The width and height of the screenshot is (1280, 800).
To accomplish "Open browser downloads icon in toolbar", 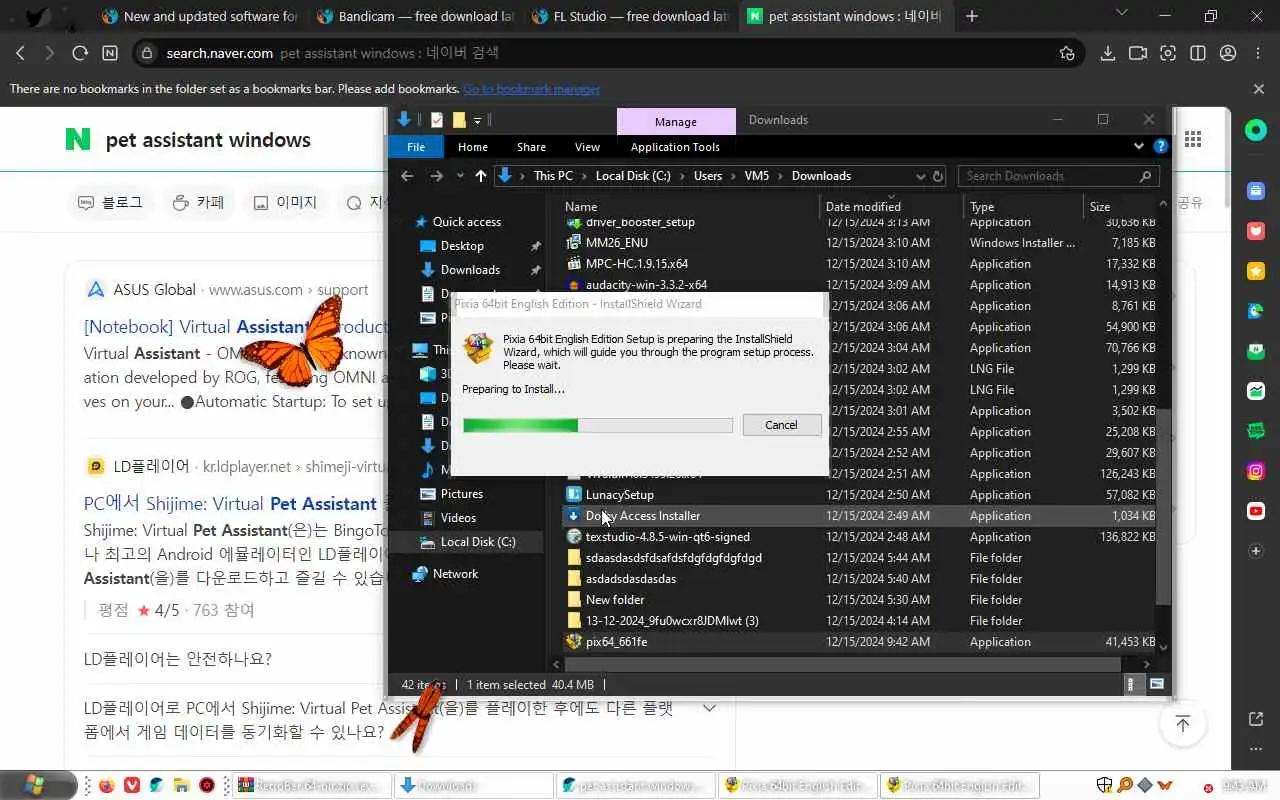I will coord(1108,53).
